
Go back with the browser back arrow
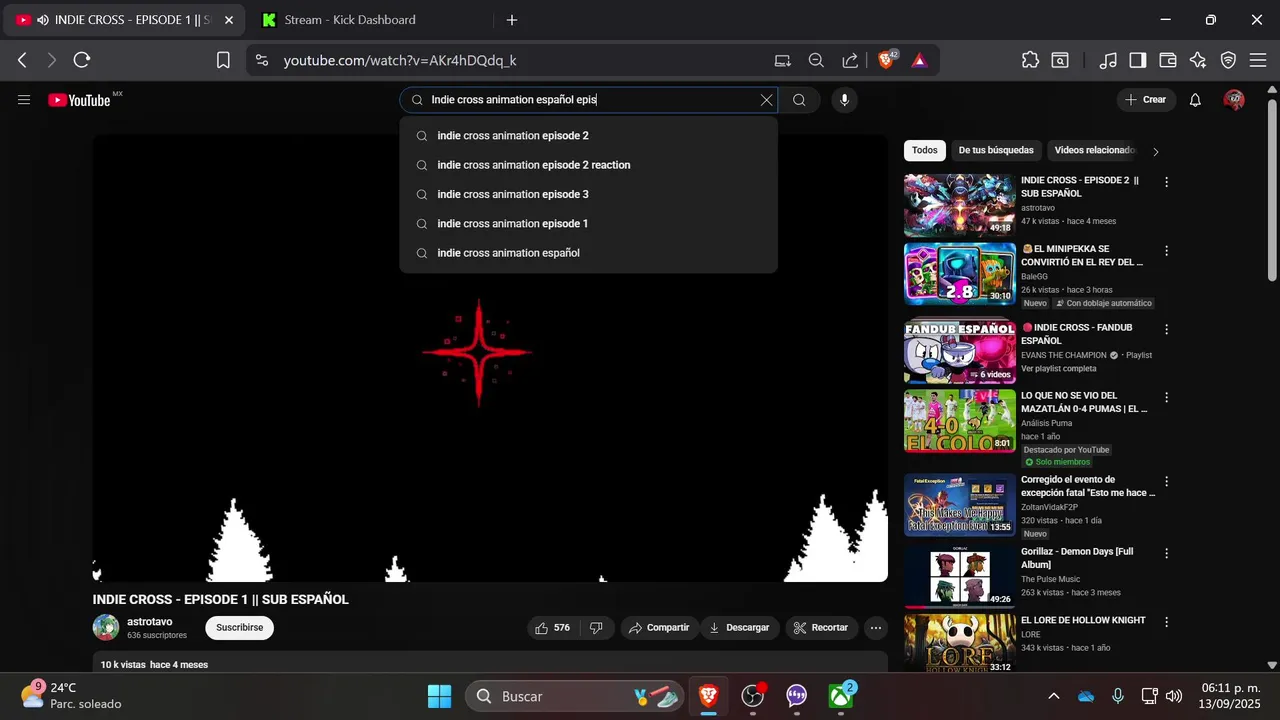click(x=22, y=60)
